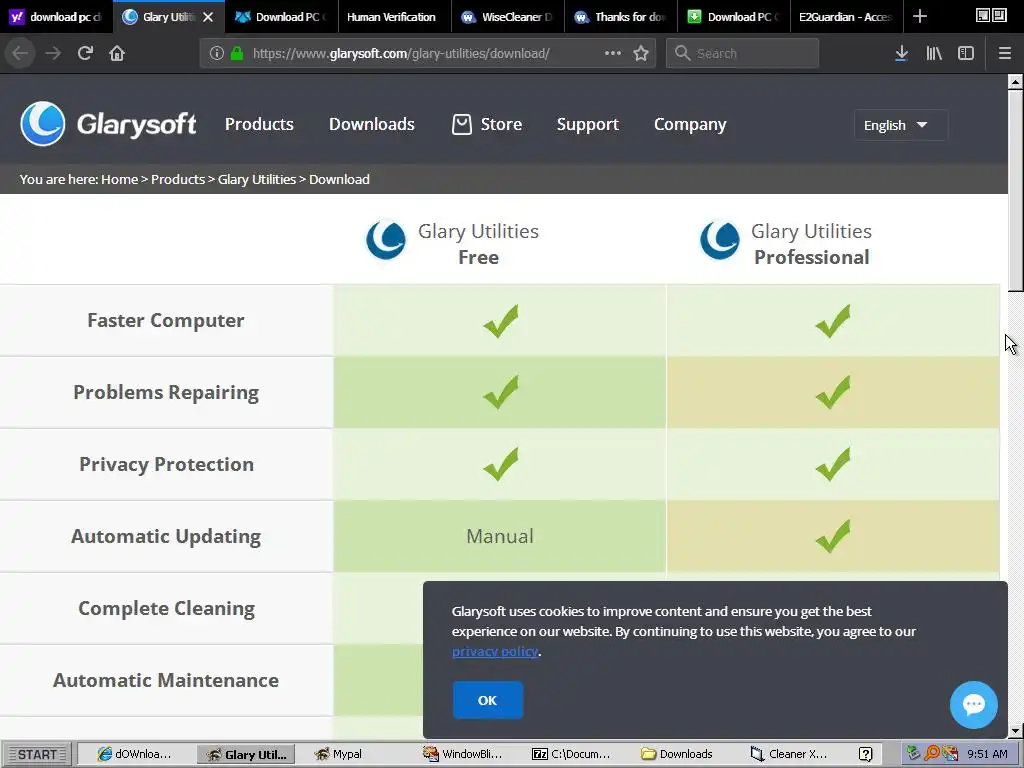Open the browser hamburger menu
The width and height of the screenshot is (1024, 768).
point(1004,53)
